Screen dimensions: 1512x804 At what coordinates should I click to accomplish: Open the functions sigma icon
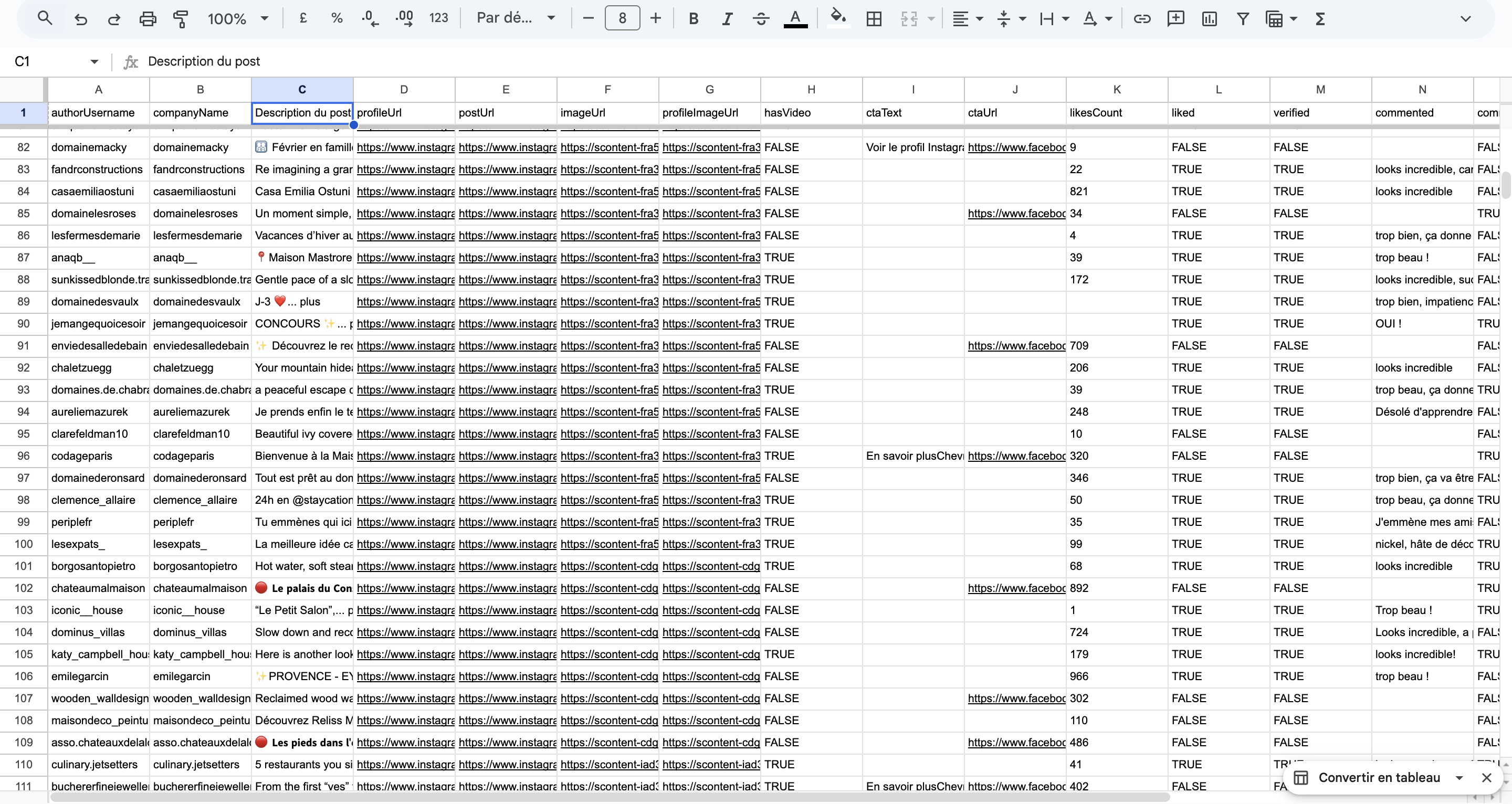[1320, 19]
